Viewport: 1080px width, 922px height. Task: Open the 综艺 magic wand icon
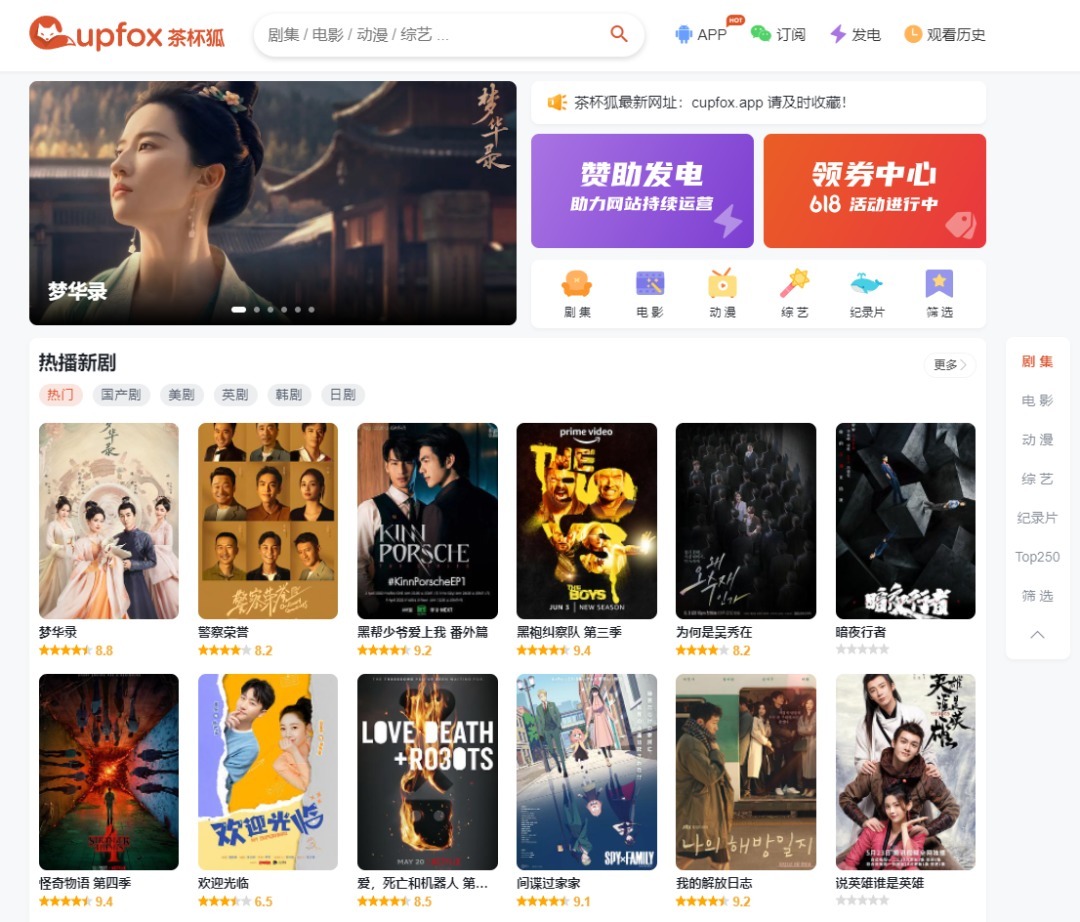point(794,284)
